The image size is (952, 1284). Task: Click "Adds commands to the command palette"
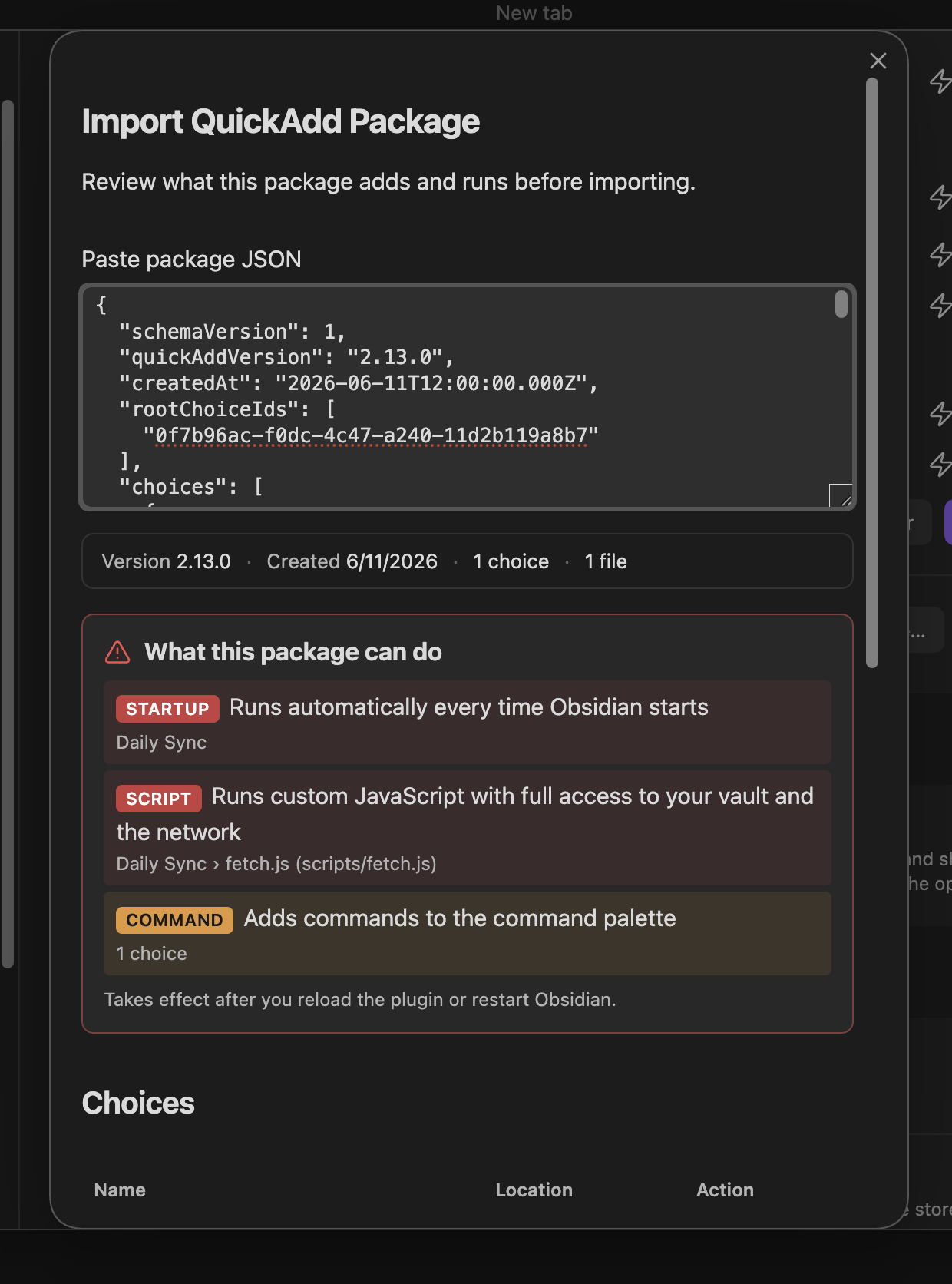tap(460, 918)
